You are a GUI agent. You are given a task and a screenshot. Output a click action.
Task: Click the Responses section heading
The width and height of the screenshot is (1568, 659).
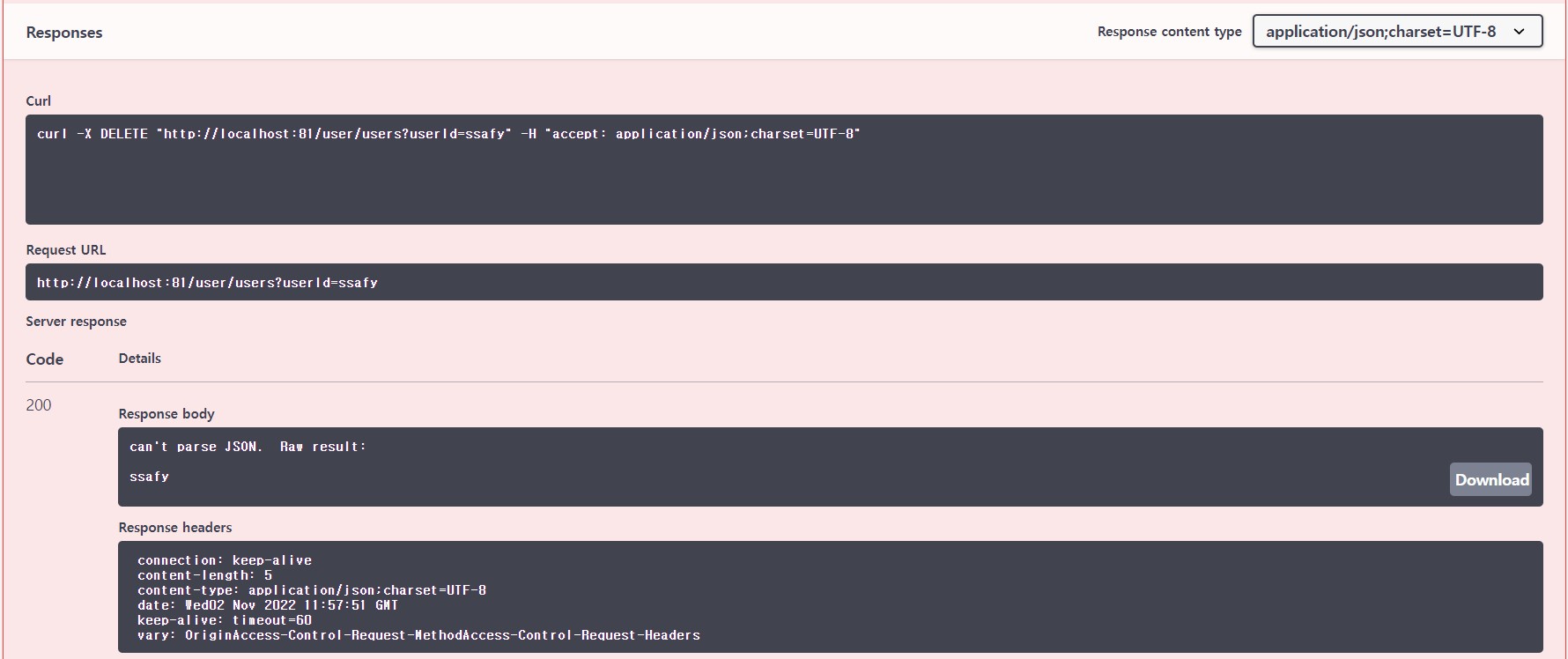coord(64,33)
